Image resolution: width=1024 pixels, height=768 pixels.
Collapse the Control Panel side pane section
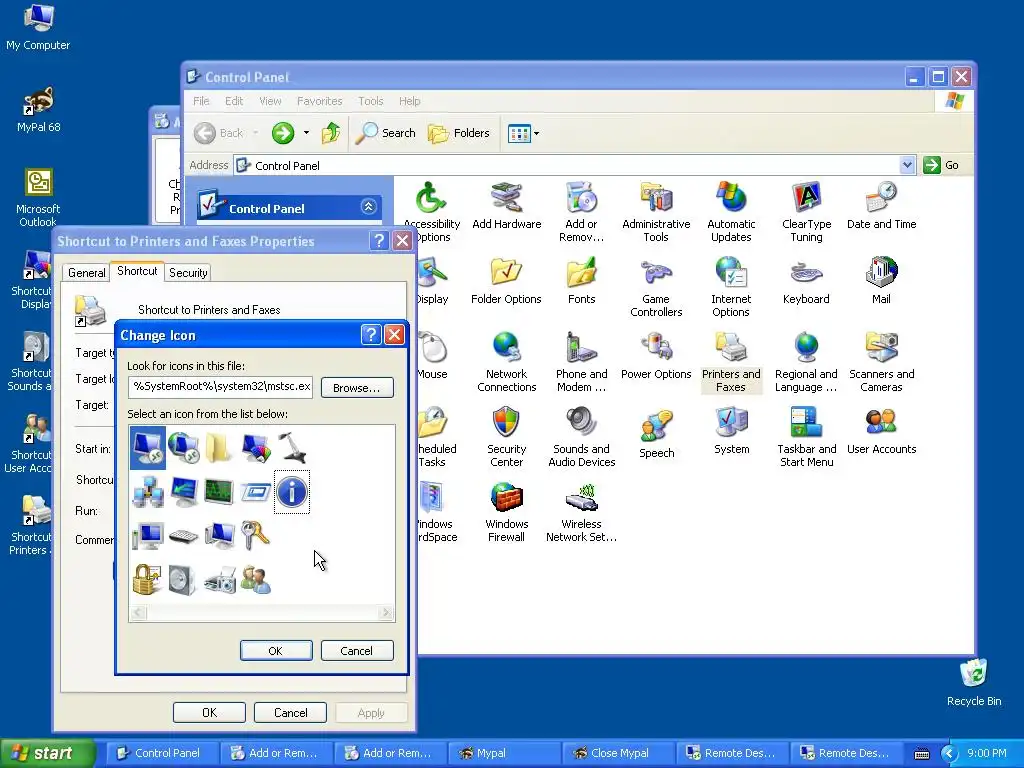368,207
